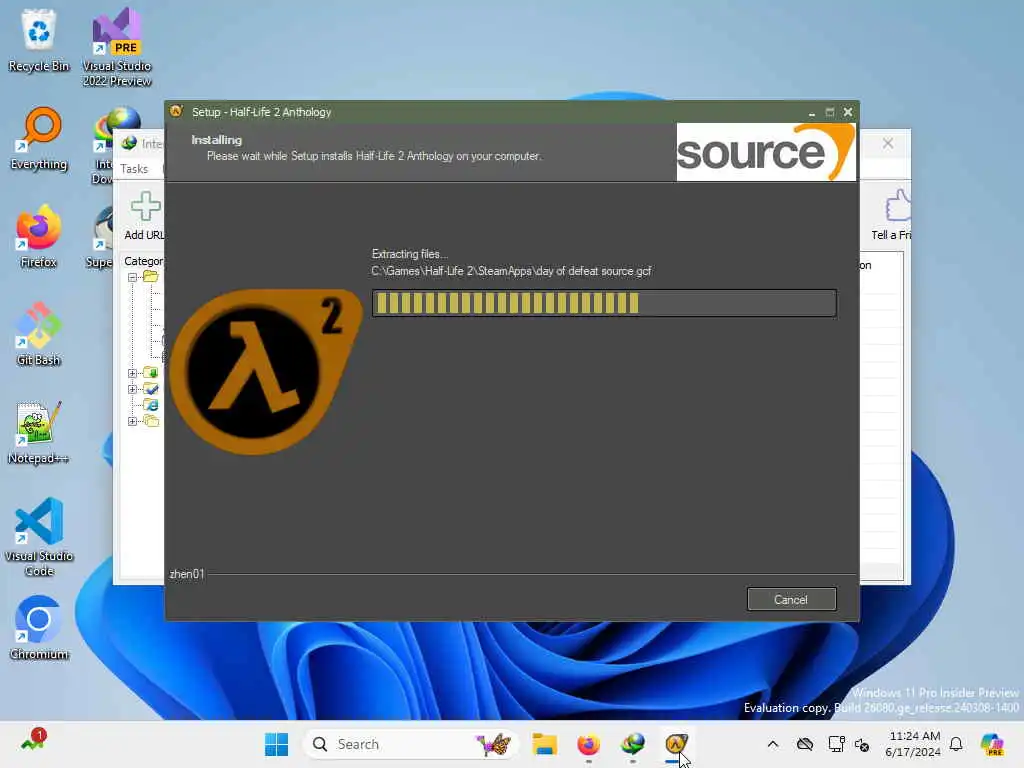
Task: Select the open yellow folder in categories
Action: pyautogui.click(x=151, y=277)
